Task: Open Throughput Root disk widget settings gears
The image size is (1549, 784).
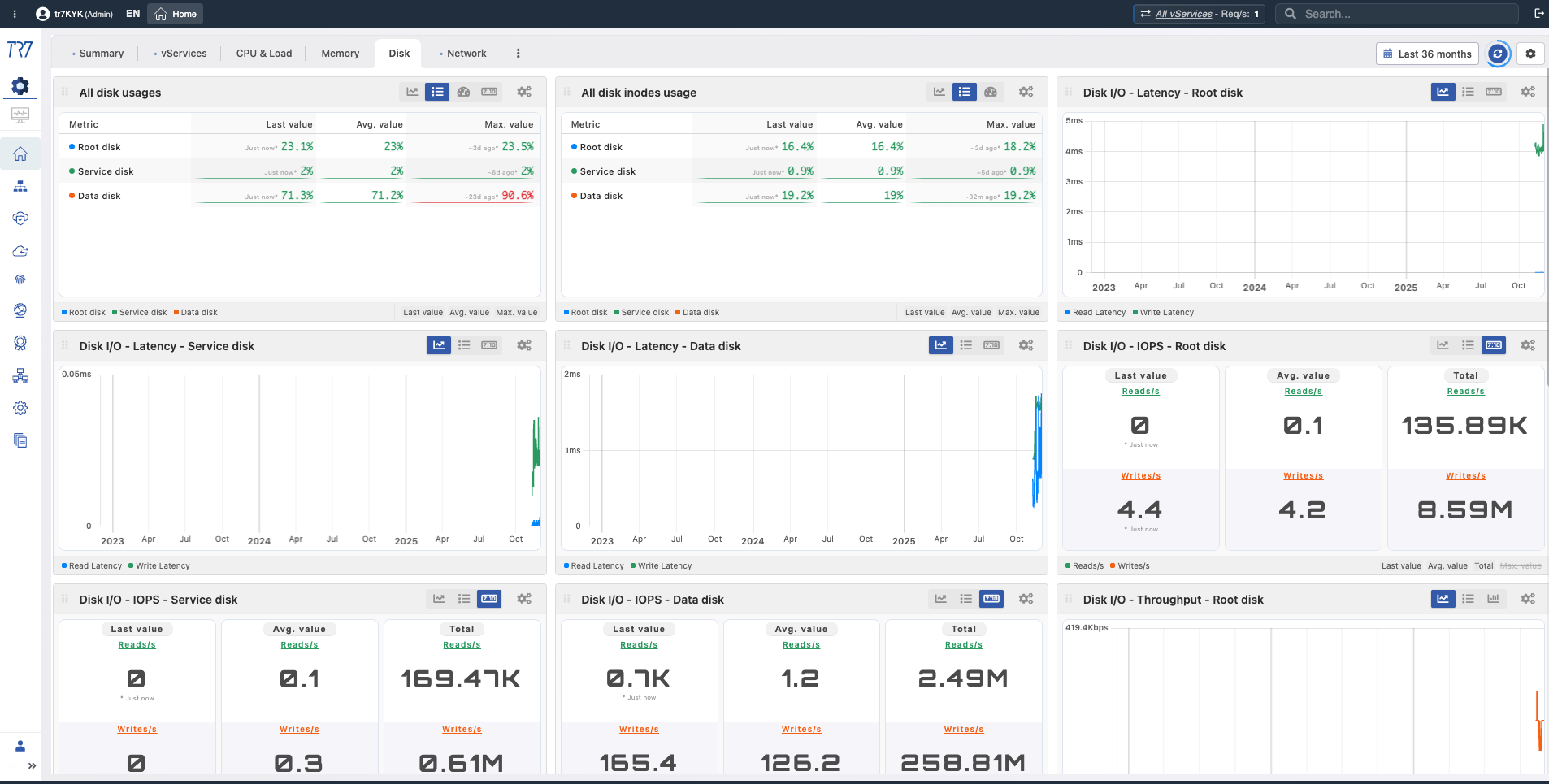Action: pos(1528,599)
